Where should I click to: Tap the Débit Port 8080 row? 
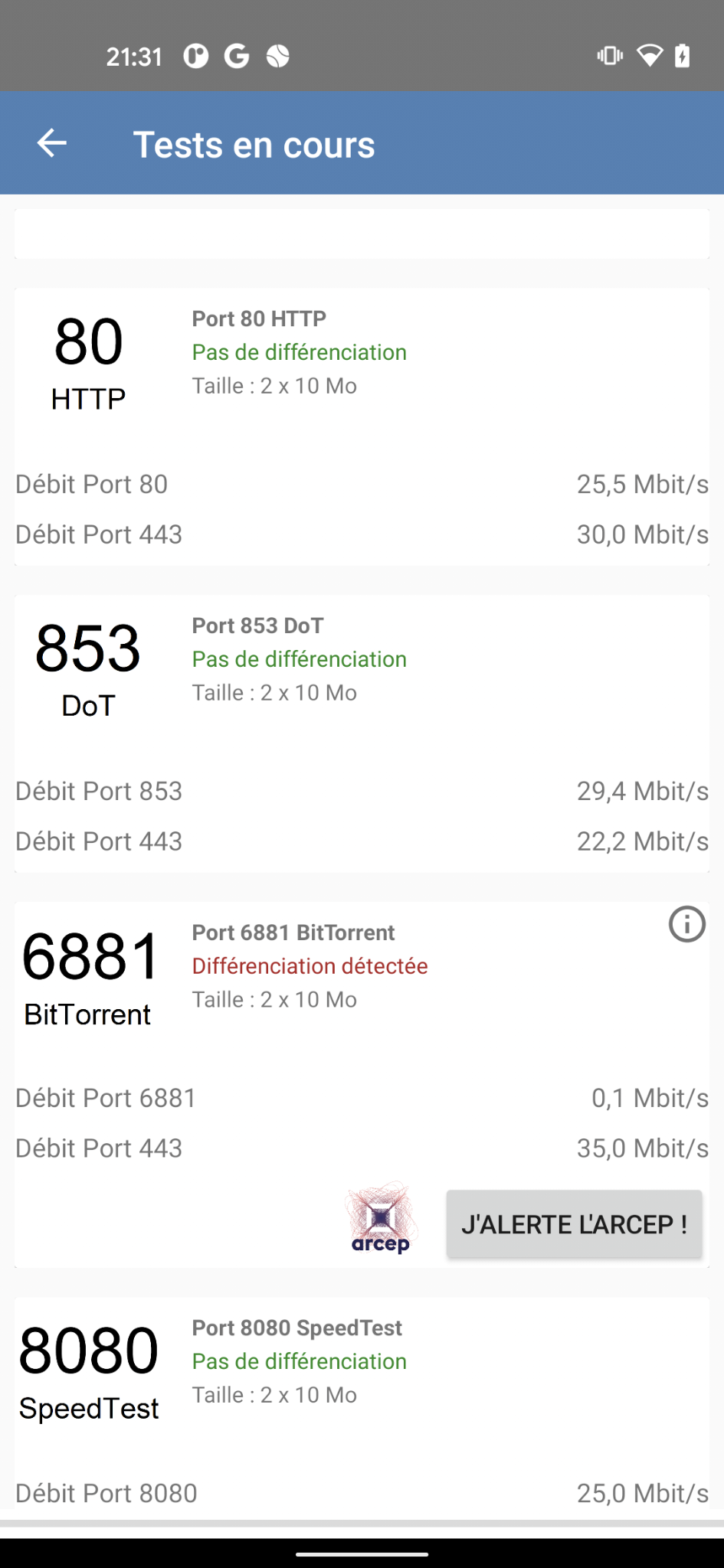362,1493
